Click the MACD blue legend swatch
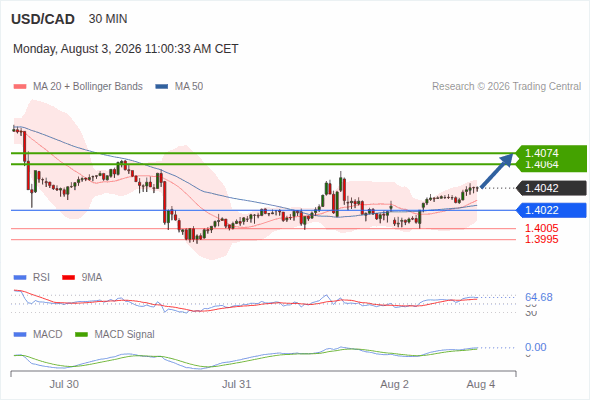This screenshot has width=590, height=400. 20,335
